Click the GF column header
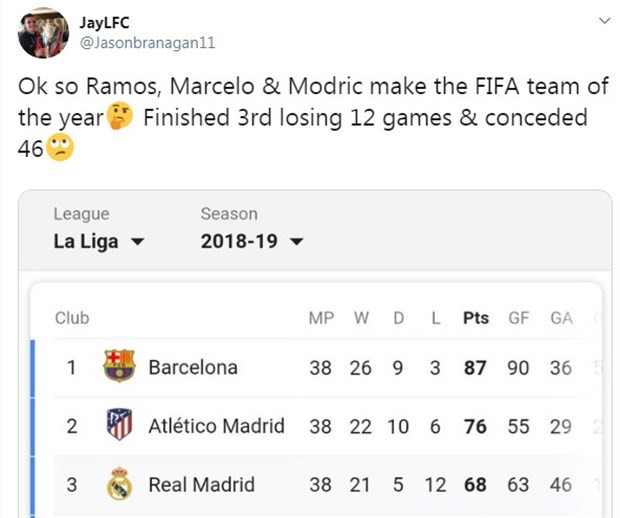Image resolution: width=620 pixels, height=518 pixels. (x=518, y=318)
